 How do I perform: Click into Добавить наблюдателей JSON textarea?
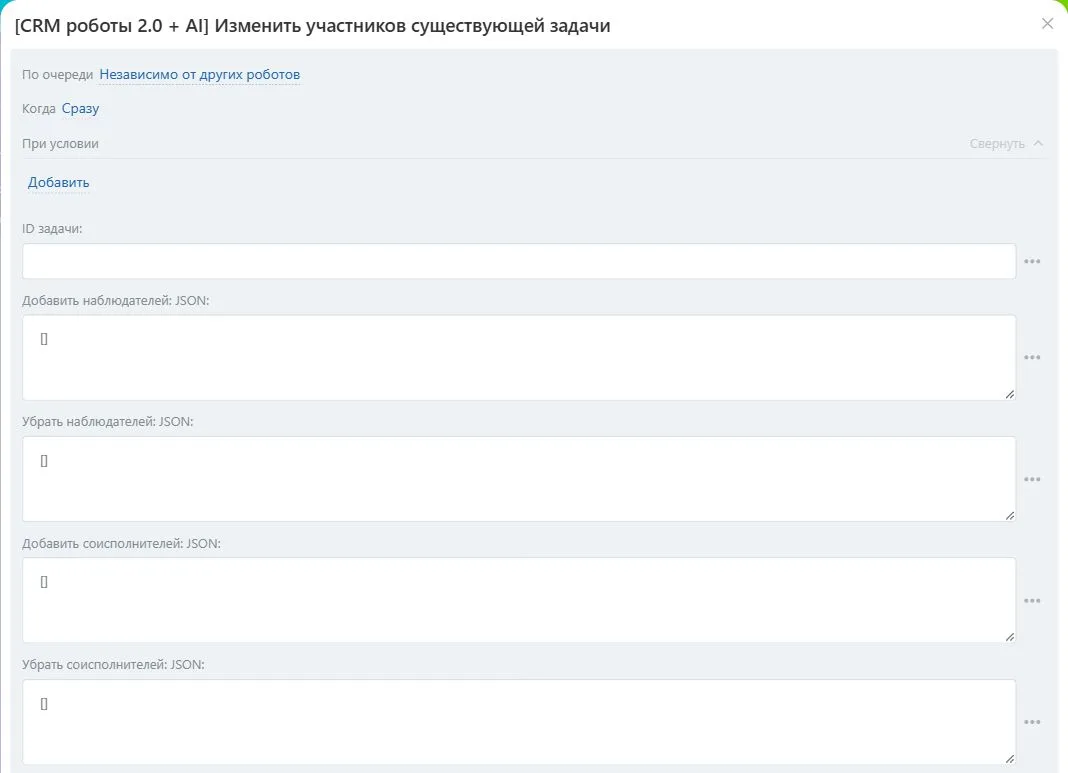(519, 358)
